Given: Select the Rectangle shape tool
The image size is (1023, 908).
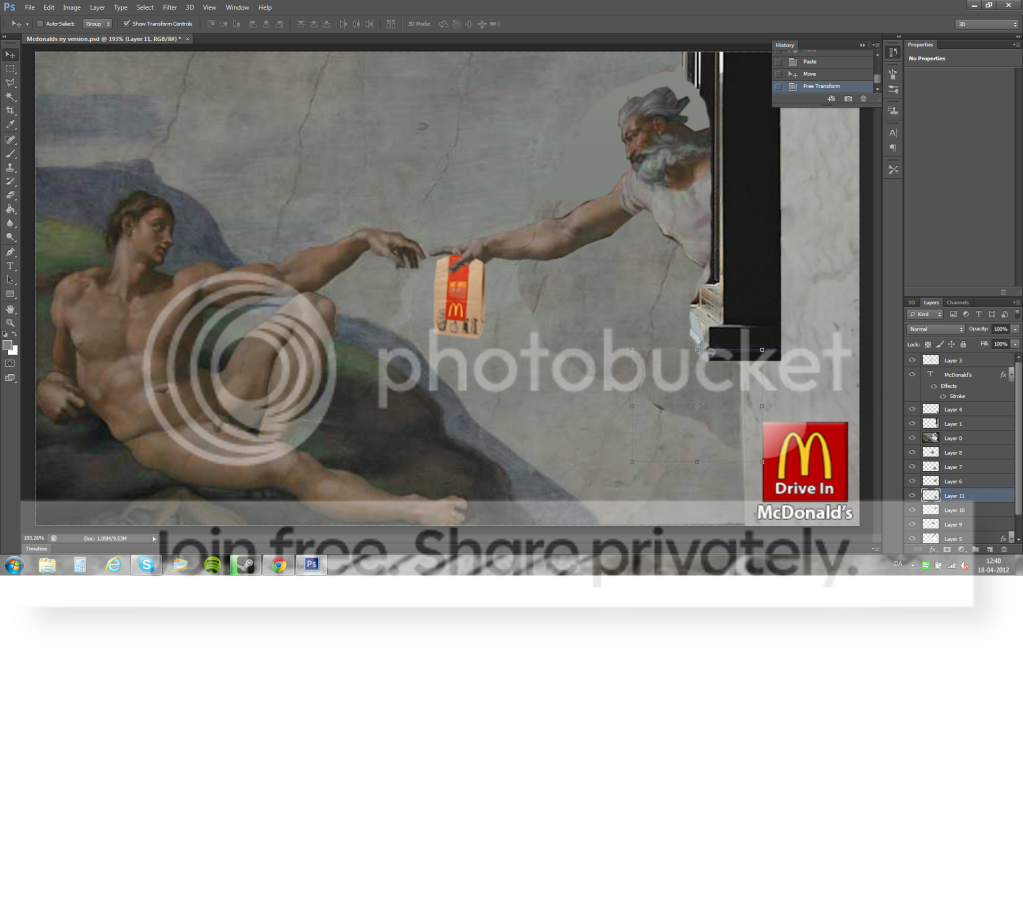Looking at the screenshot, I should 10,294.
